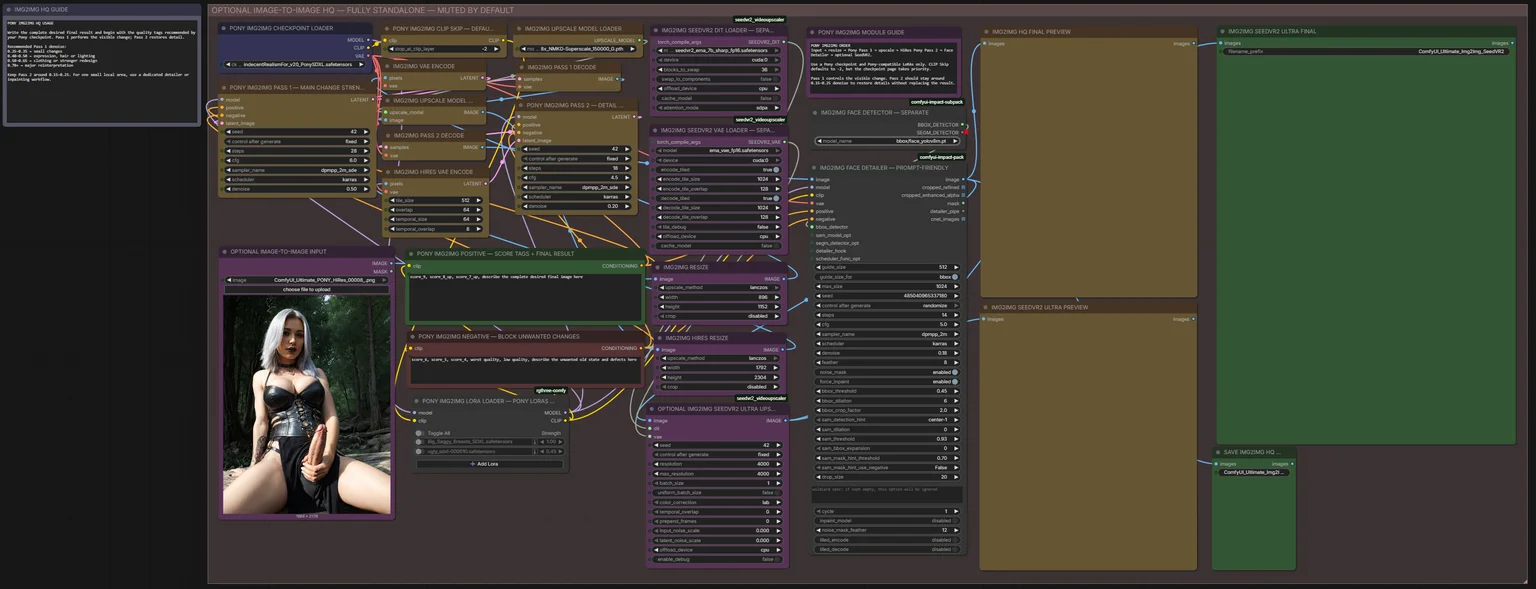This screenshot has width=1536, height=589.
Task: Click the red SEGM_DETECTOR output slot
Action: (967, 132)
